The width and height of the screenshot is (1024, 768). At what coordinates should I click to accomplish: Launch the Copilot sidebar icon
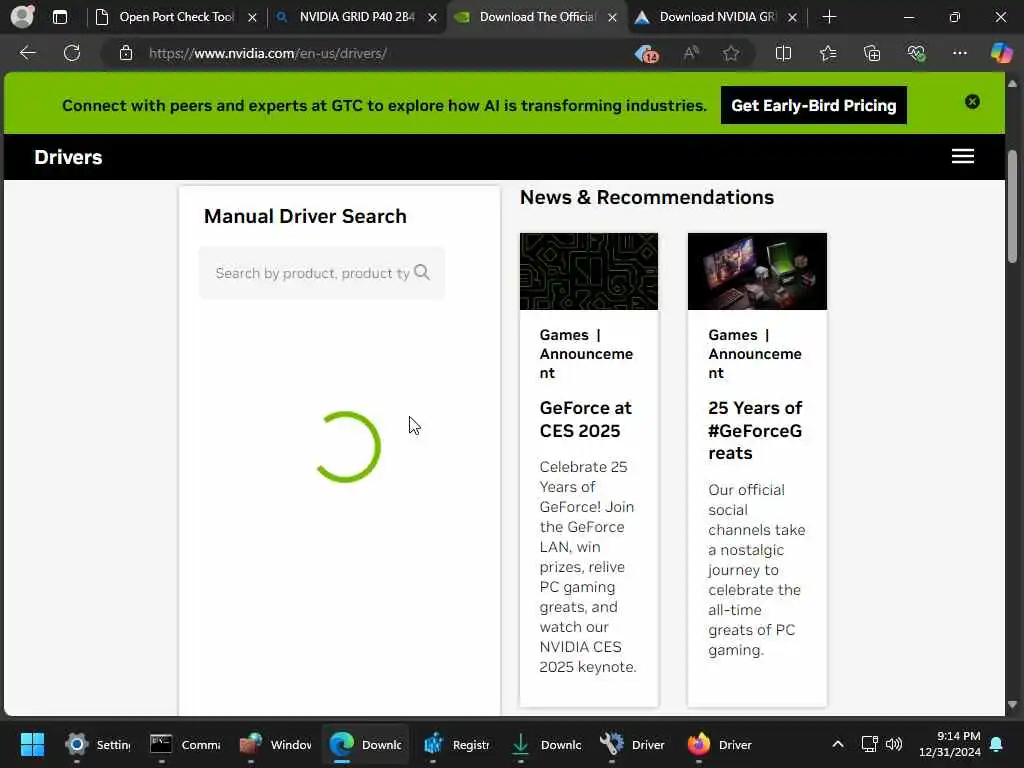point(1001,53)
